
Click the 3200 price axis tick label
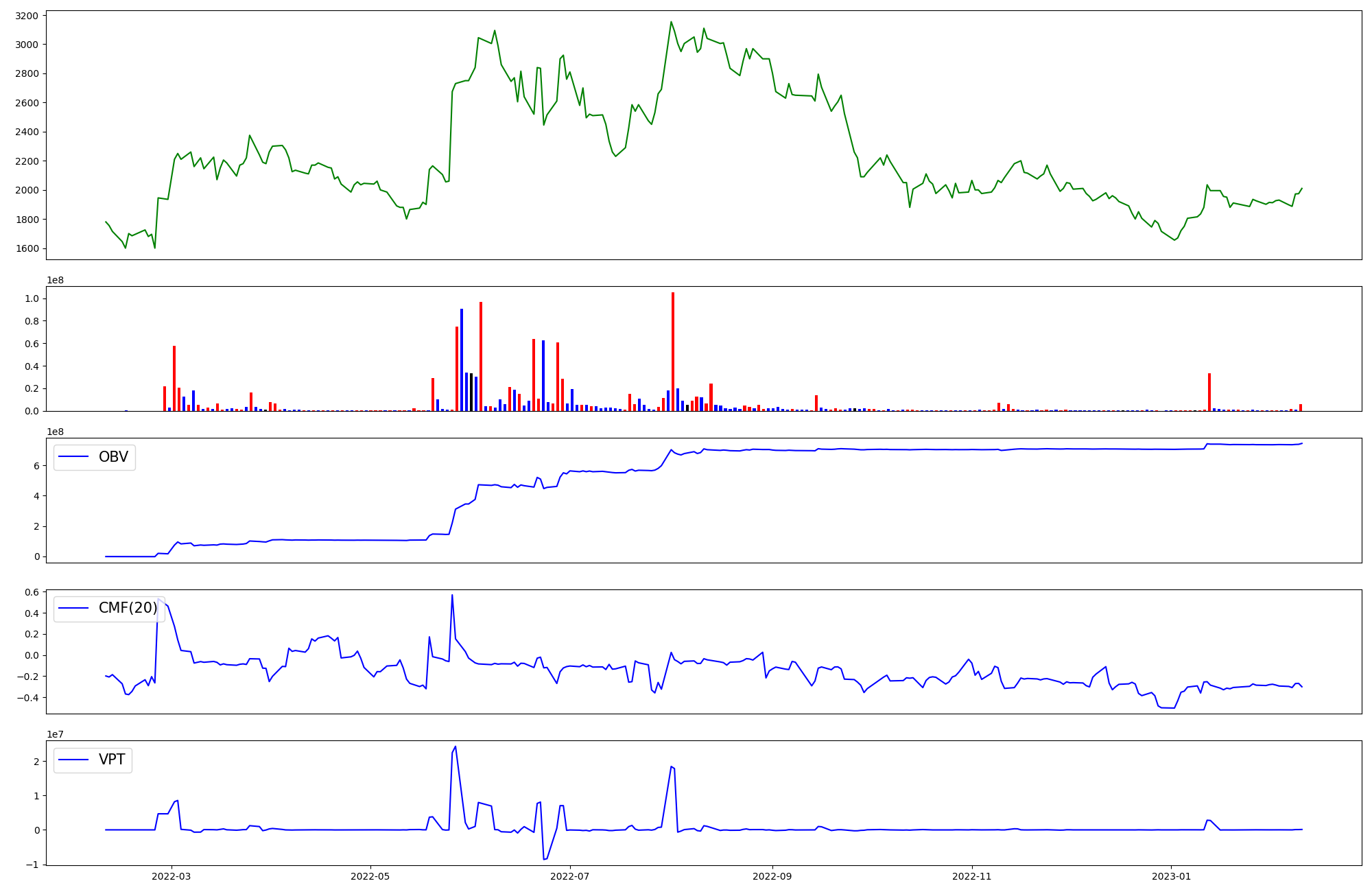pos(28,15)
